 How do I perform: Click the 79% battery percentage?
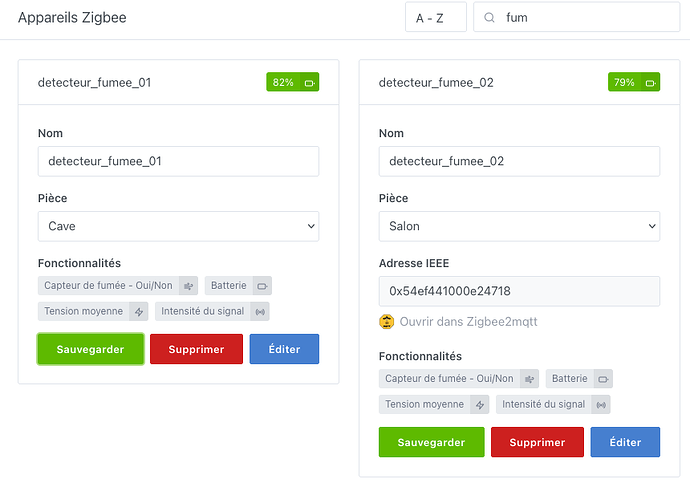point(624,82)
